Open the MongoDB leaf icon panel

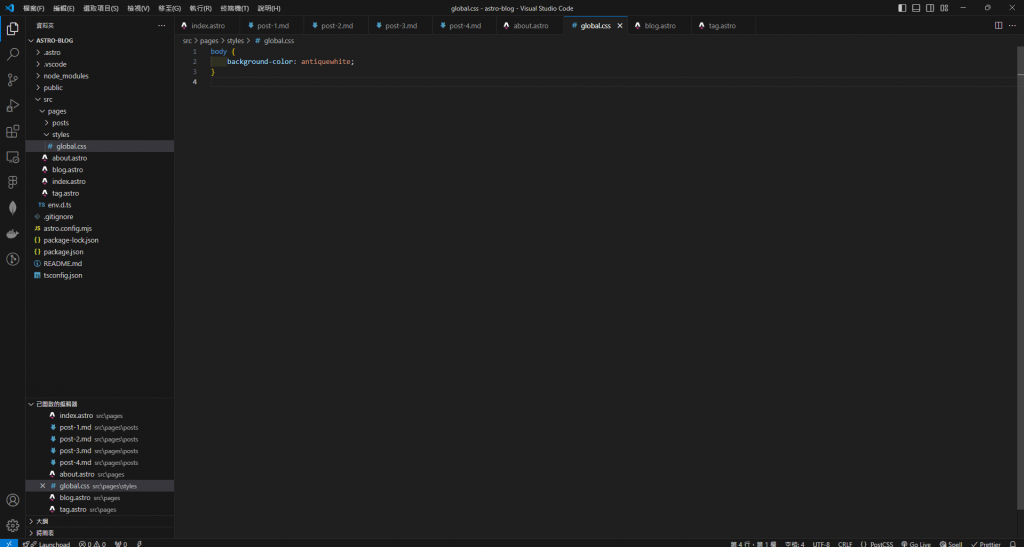coord(12,208)
